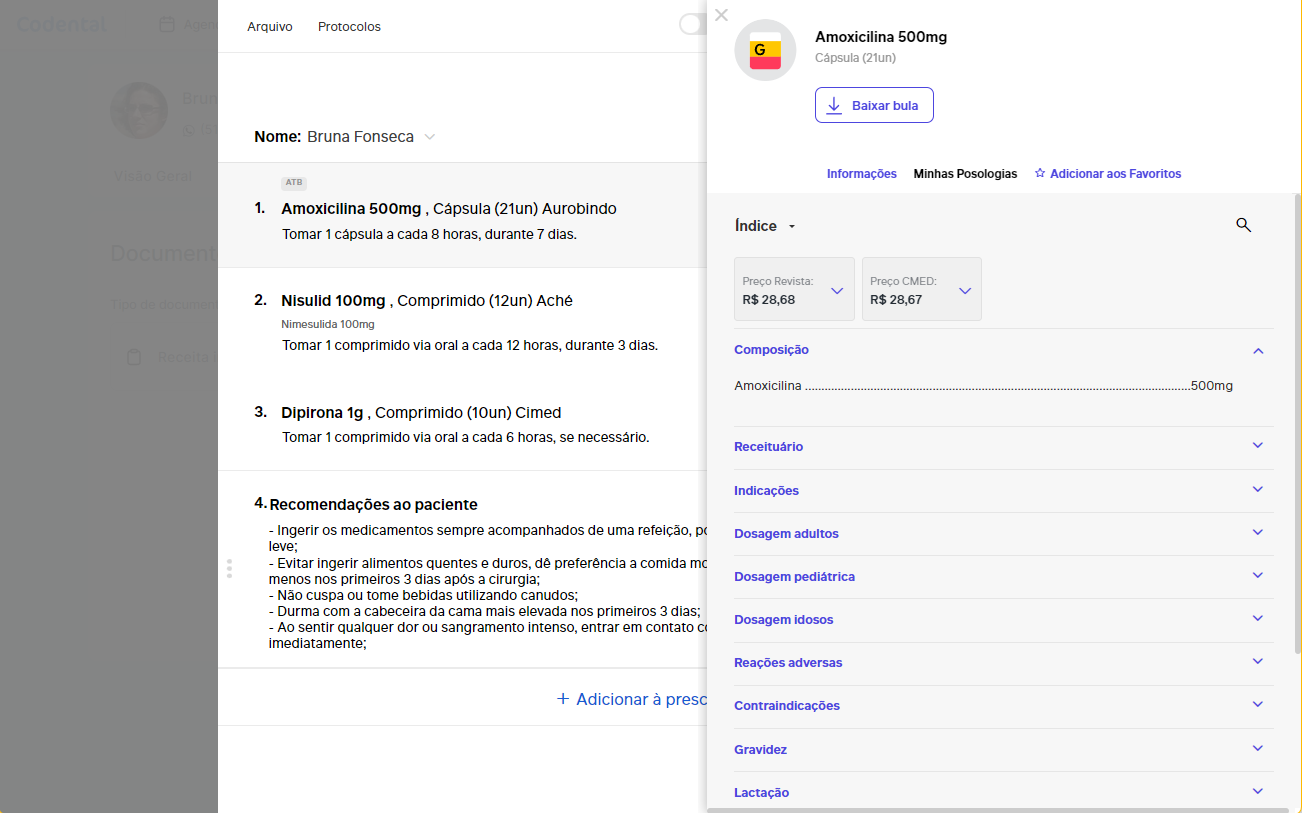Open the Protocolos menu
The image size is (1302, 813).
(349, 27)
